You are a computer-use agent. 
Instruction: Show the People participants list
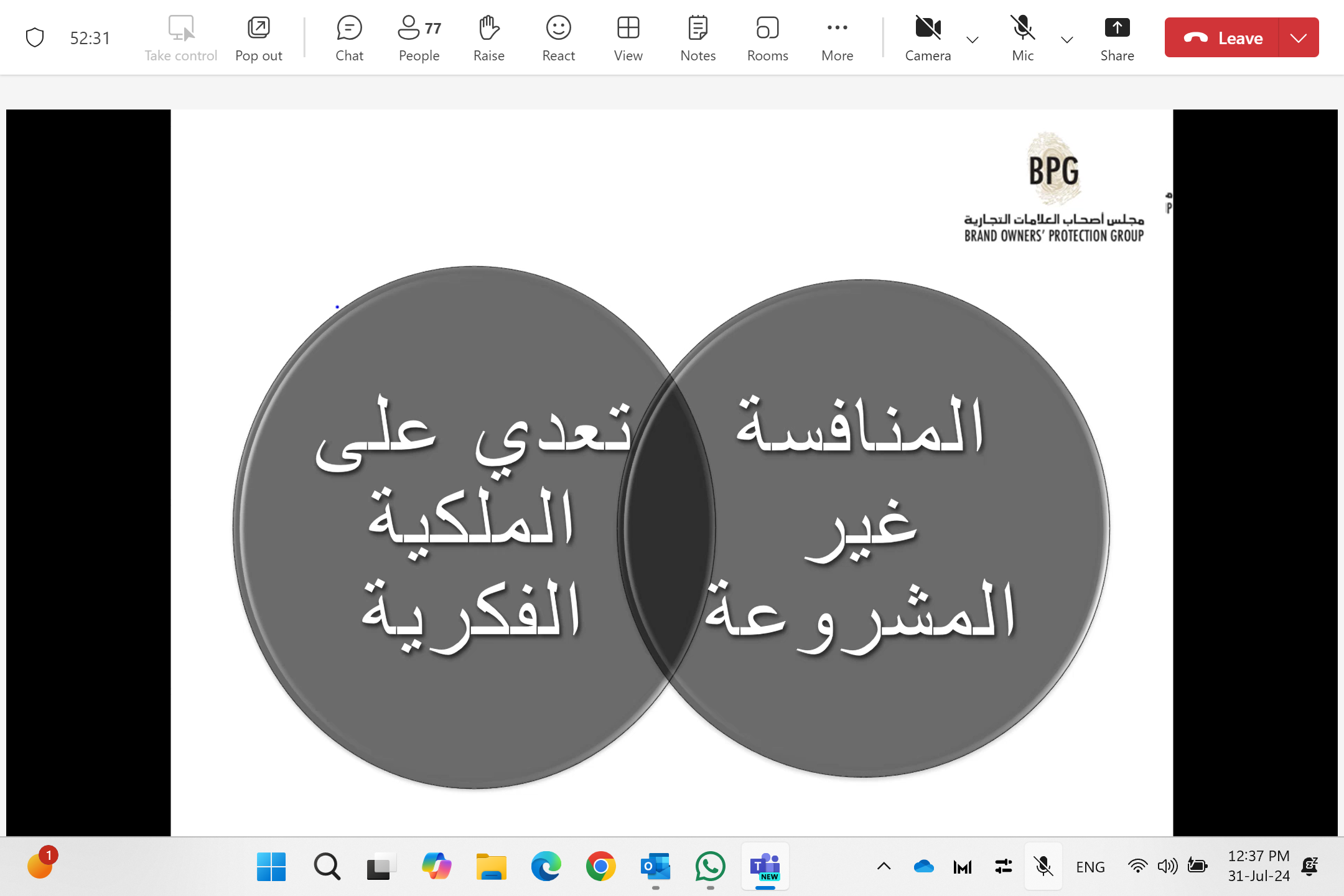click(x=419, y=39)
